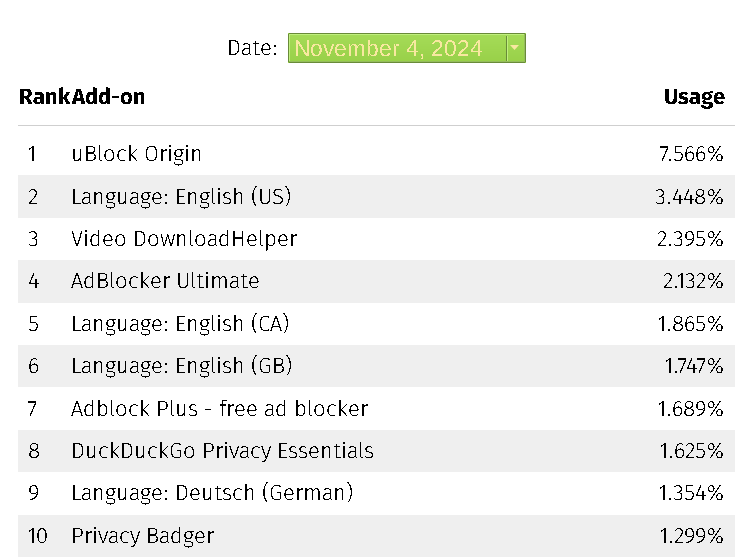Select the uBlock Origin add-on

136,154
